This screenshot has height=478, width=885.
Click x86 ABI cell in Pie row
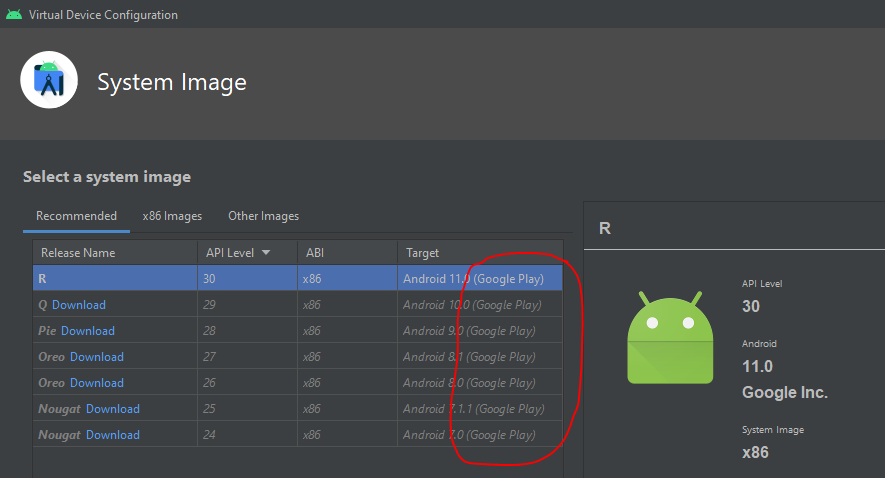tap(347, 331)
